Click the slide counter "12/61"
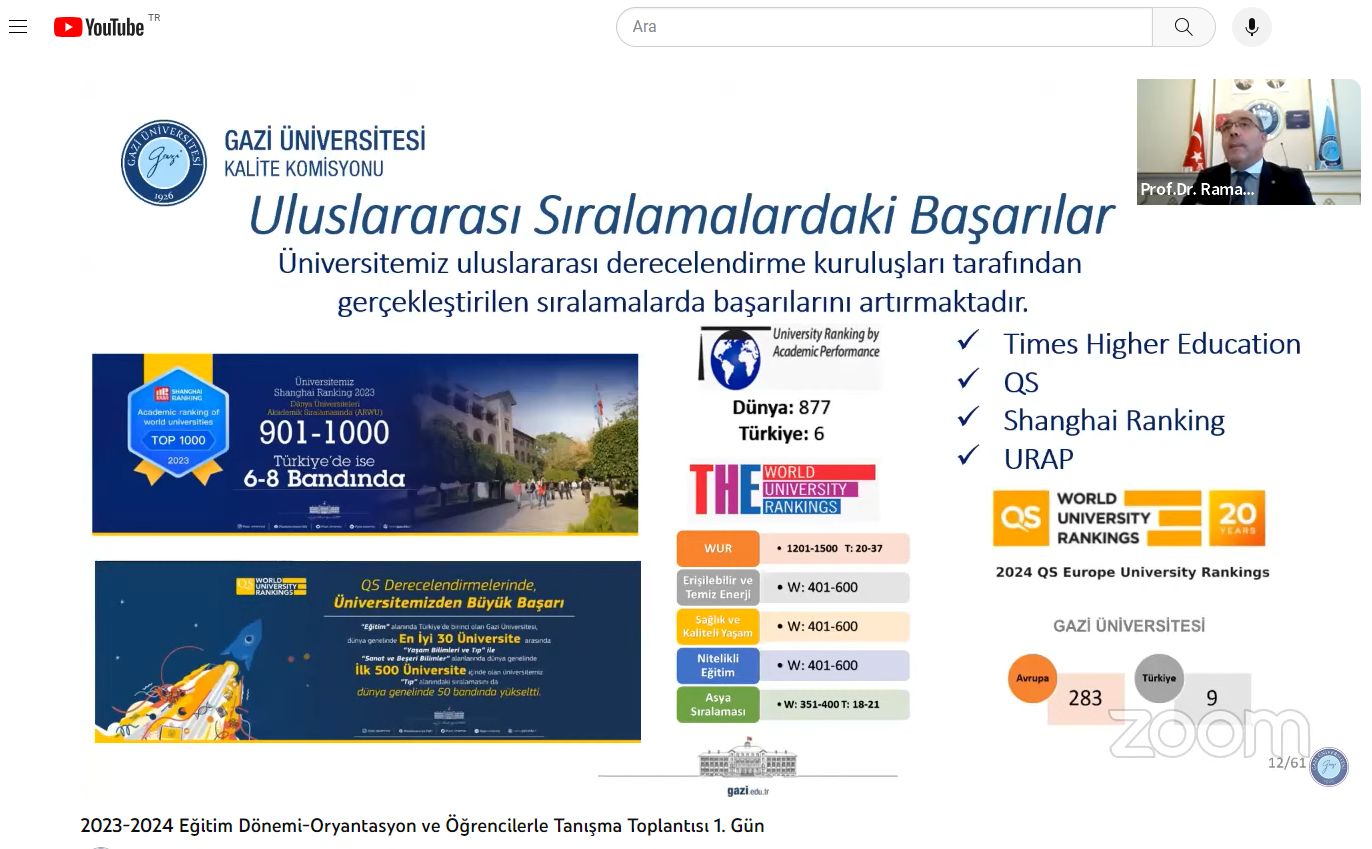1372x849 pixels. (1287, 763)
